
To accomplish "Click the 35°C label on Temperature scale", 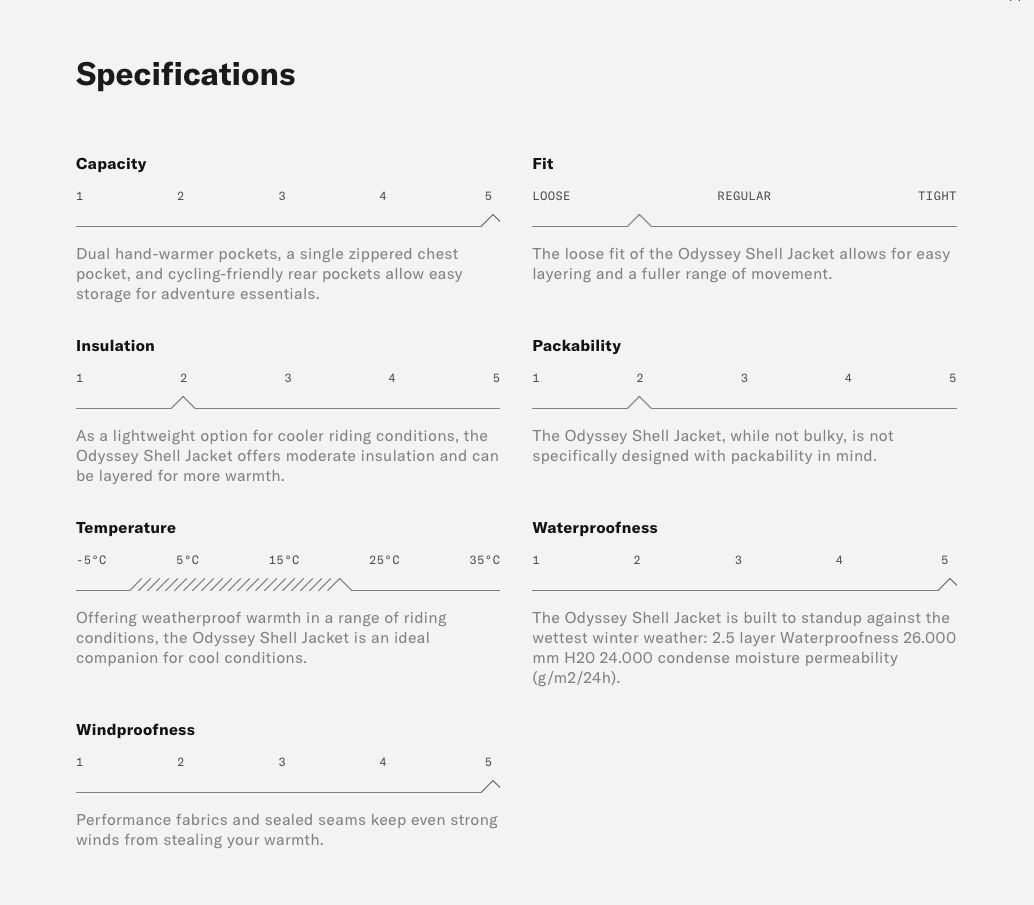I will 484,560.
